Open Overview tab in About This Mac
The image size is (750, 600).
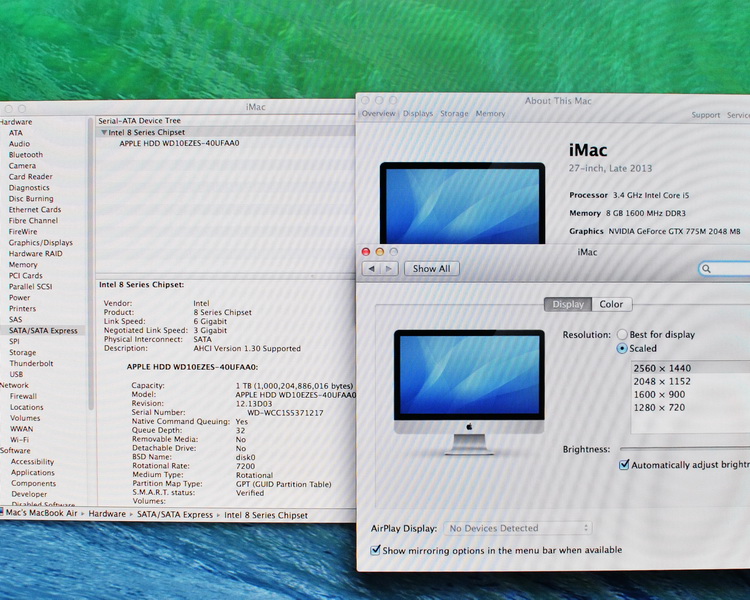click(x=378, y=113)
